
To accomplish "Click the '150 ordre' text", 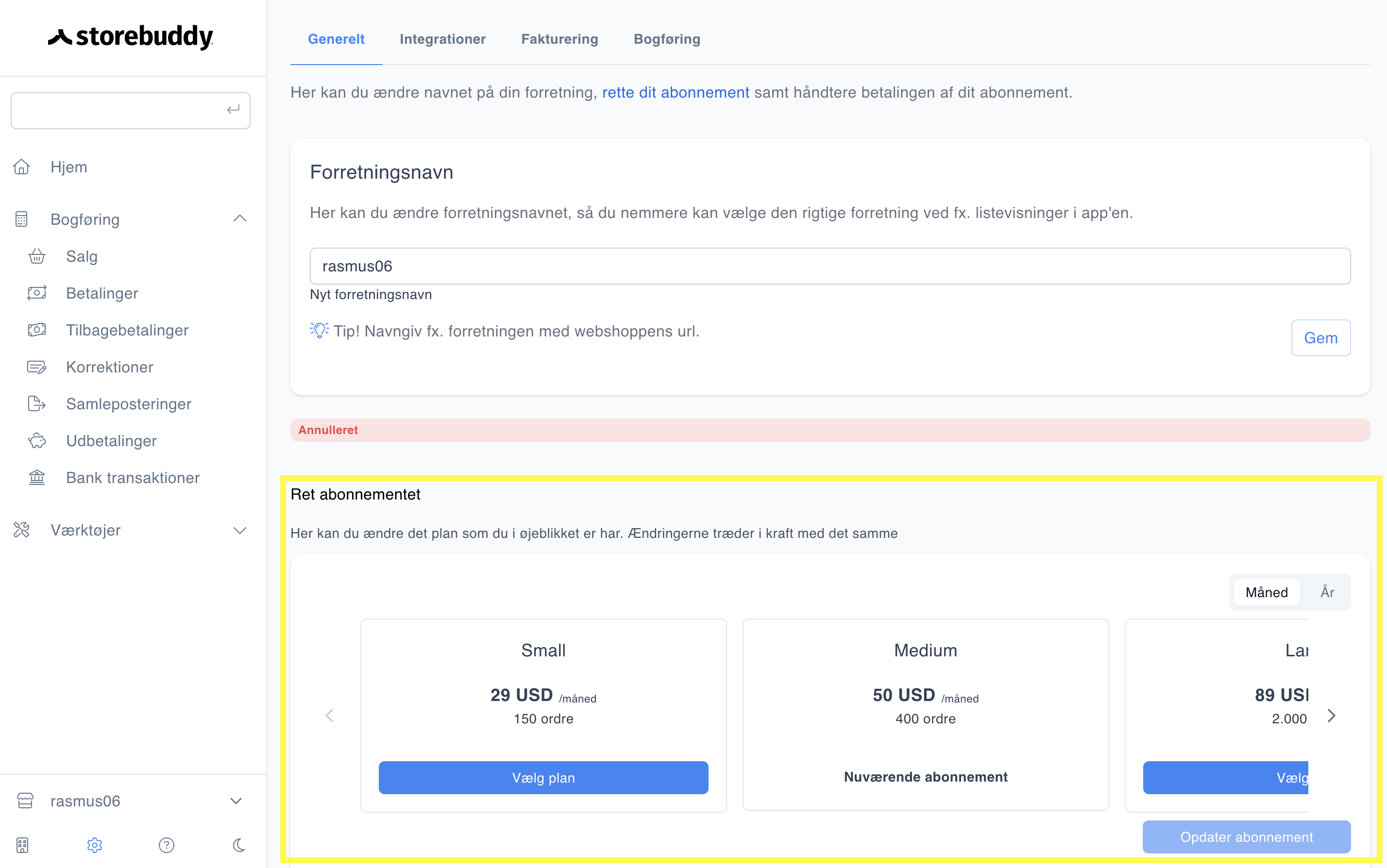I will tap(543, 719).
